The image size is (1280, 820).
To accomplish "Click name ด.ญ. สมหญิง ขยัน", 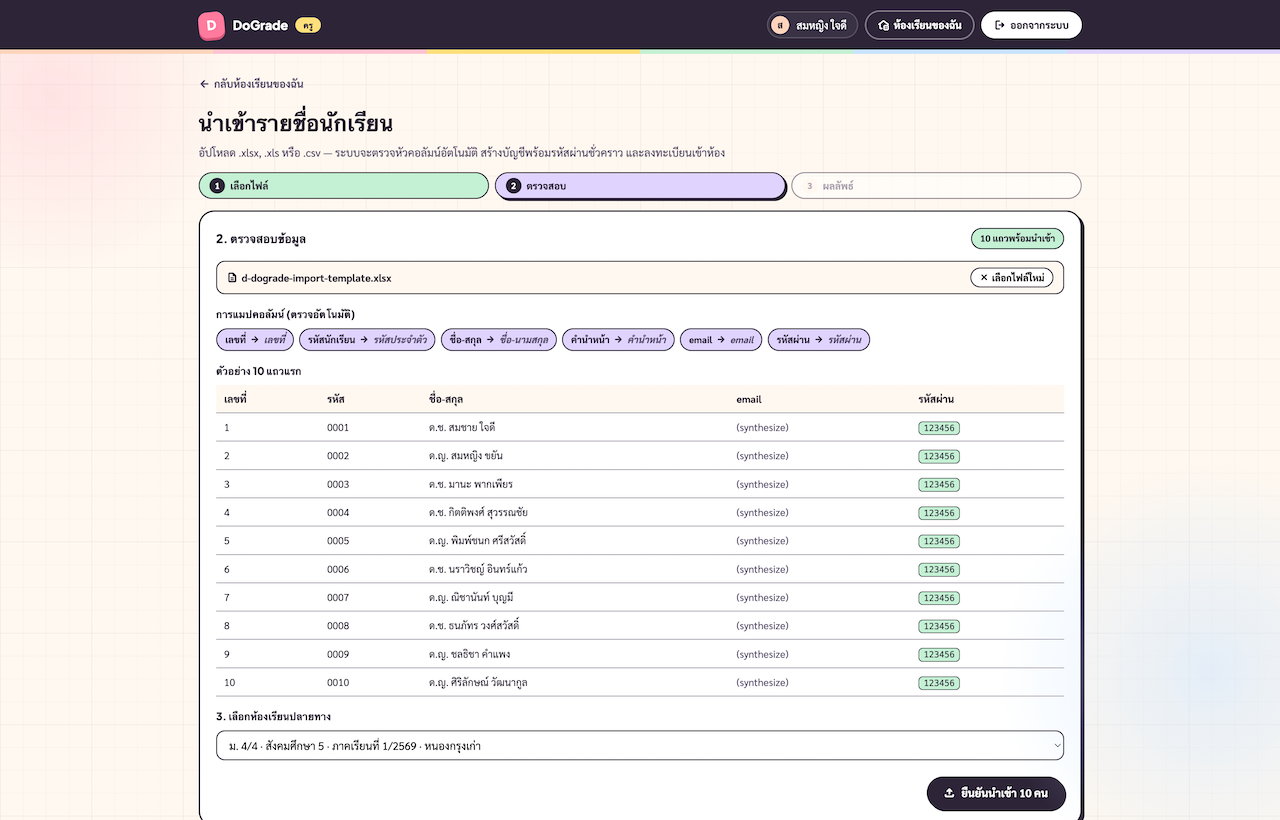I will click(x=466, y=456).
